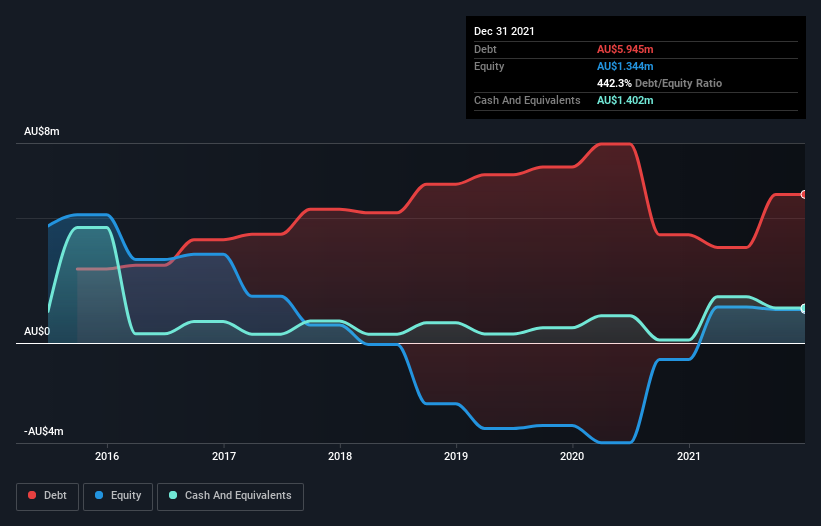Image resolution: width=821 pixels, height=526 pixels.
Task: Click the AU$1.402m cash value
Action: click(625, 100)
